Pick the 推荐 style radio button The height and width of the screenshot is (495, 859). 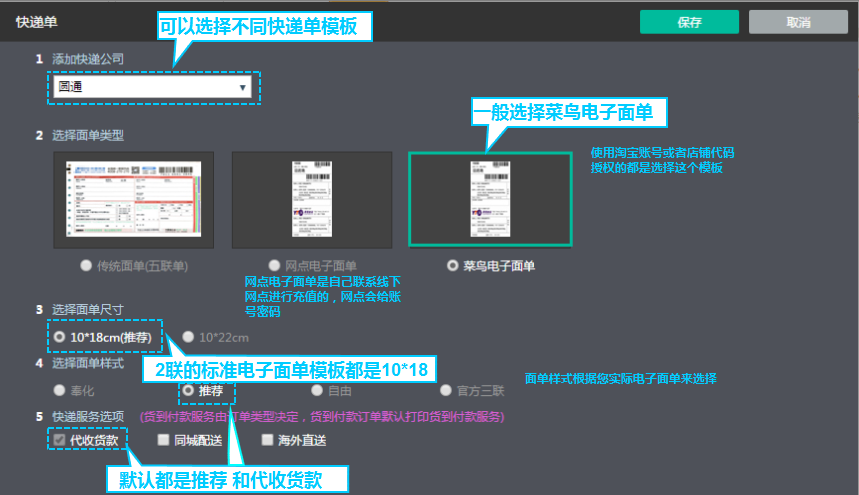pos(188,390)
